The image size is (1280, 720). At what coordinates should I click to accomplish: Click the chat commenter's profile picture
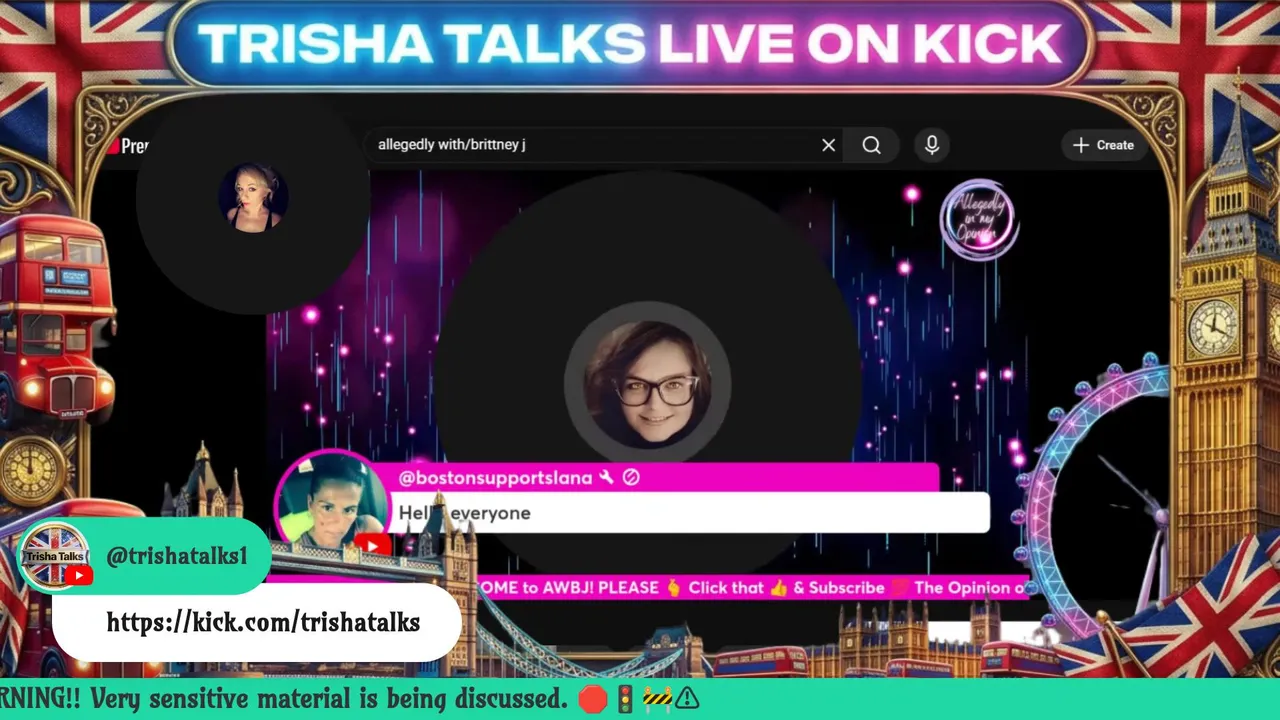coord(331,505)
